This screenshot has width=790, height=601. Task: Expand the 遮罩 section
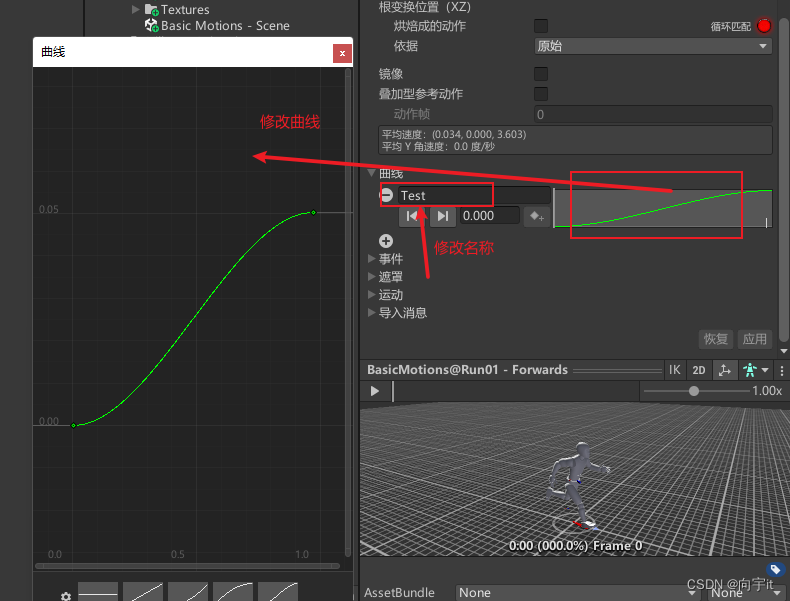[x=371, y=277]
